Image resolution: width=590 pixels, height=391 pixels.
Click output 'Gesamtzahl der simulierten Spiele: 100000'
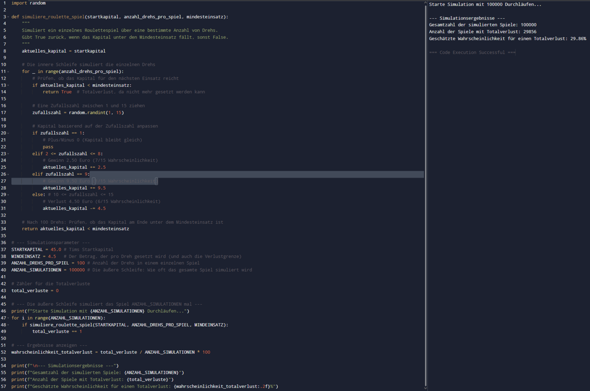click(x=483, y=25)
